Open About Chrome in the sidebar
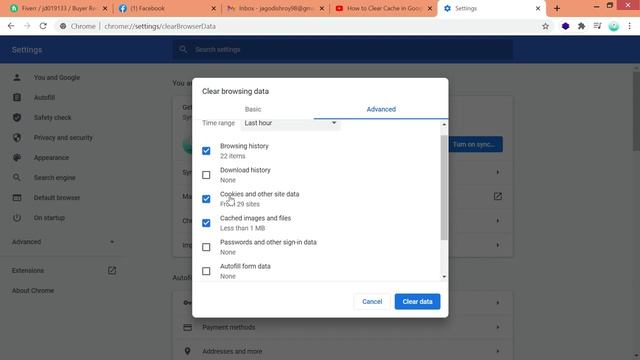Image resolution: width=640 pixels, height=360 pixels. [33, 291]
